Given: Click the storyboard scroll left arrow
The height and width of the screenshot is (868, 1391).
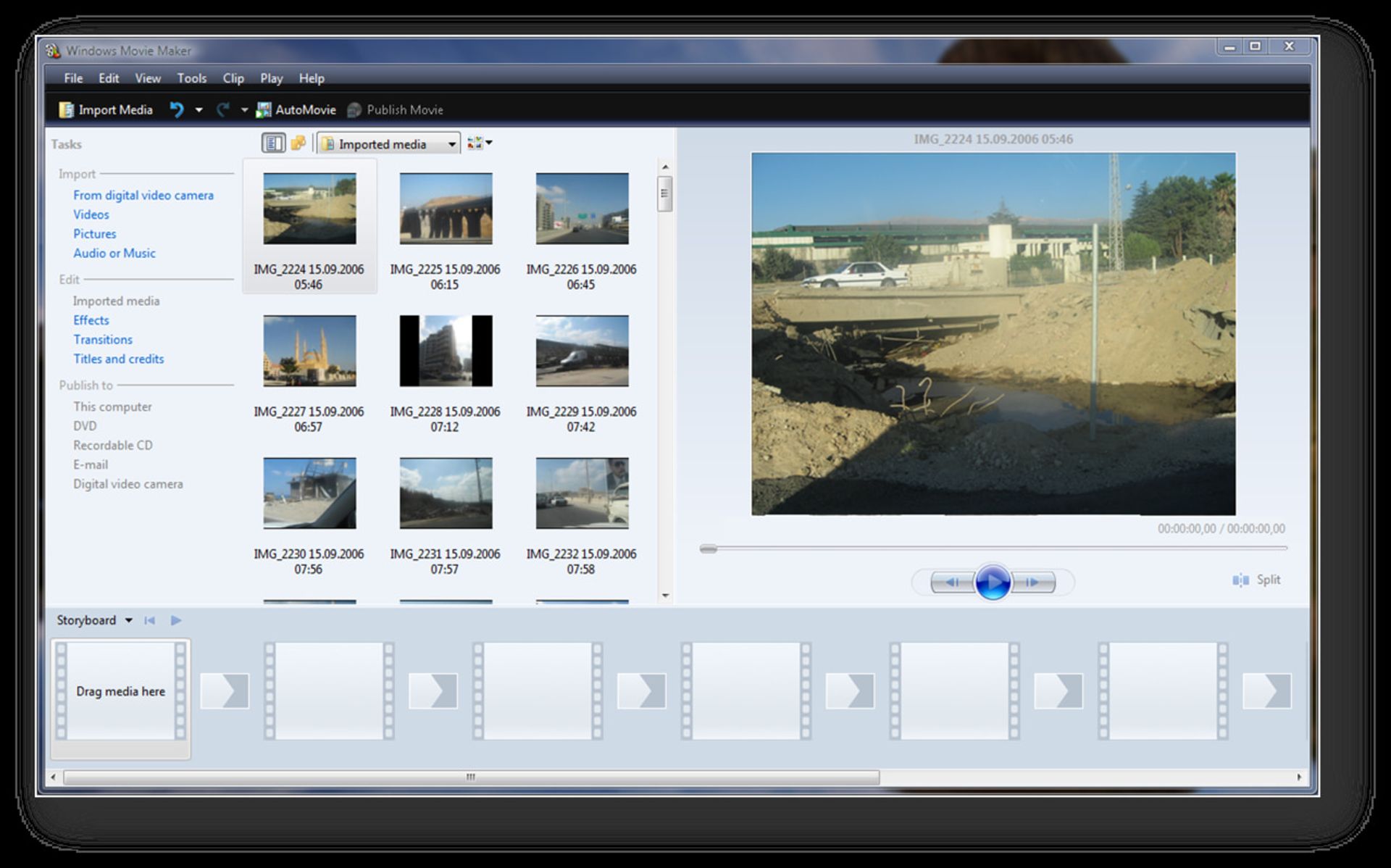Looking at the screenshot, I should pyautogui.click(x=53, y=777).
